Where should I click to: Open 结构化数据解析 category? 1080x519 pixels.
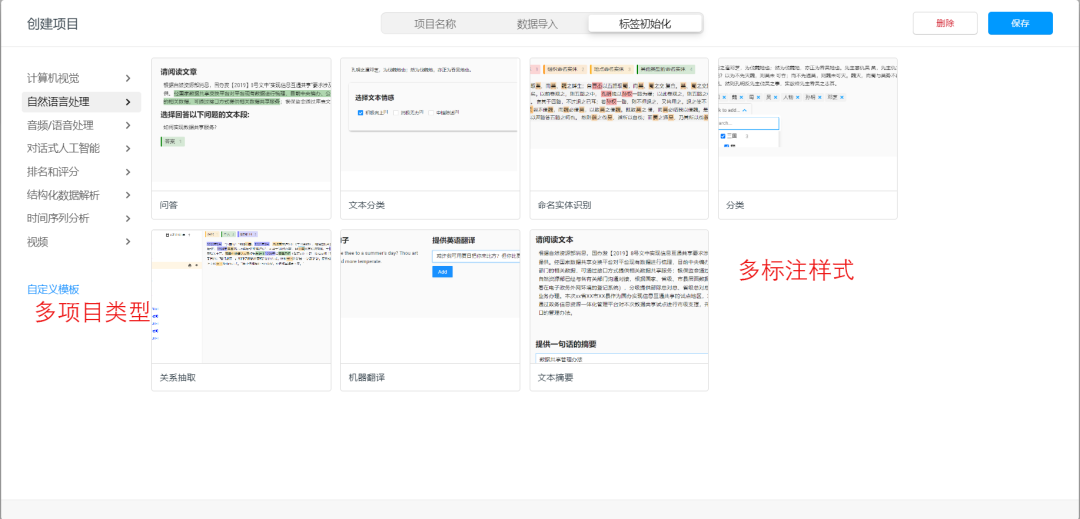click(x=63, y=195)
